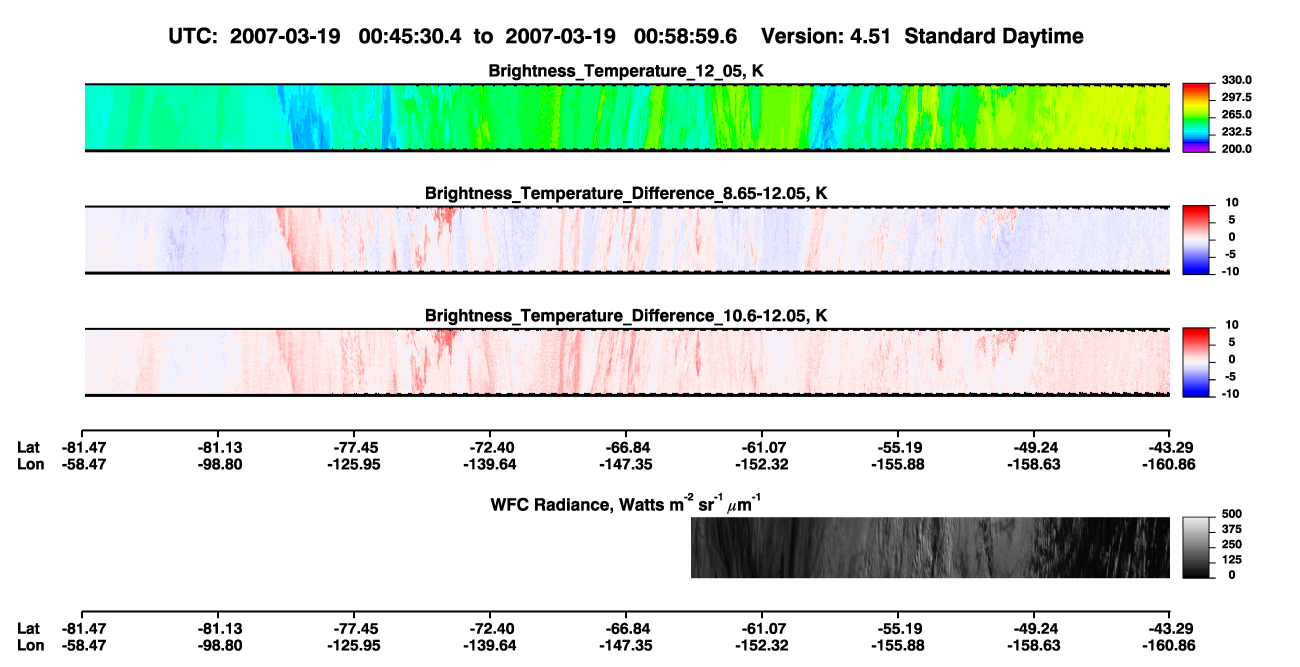Click longitude -139.64 on the axis below WFC Radiance
This screenshot has width=1300, height=667.
489,645
